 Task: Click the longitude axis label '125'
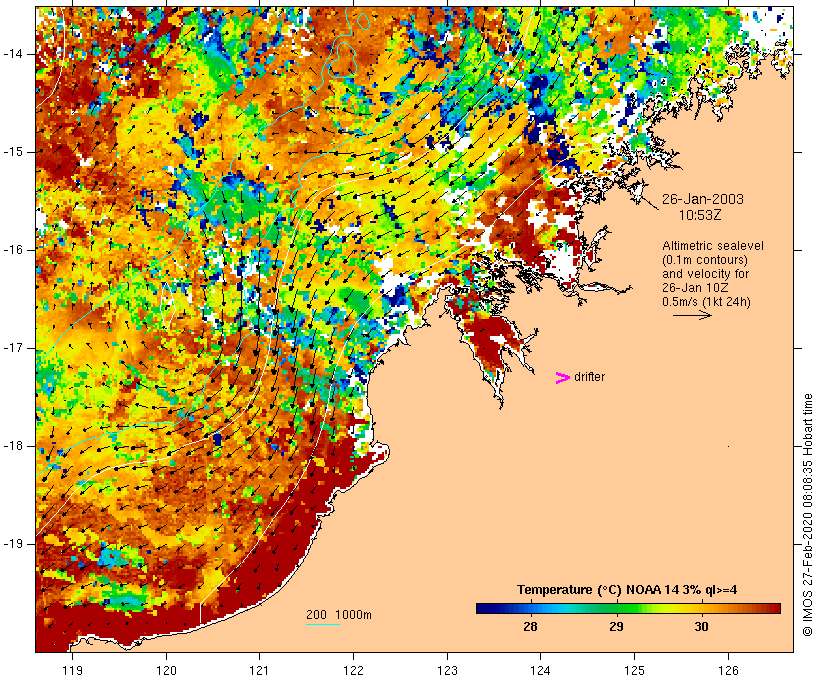634,670
